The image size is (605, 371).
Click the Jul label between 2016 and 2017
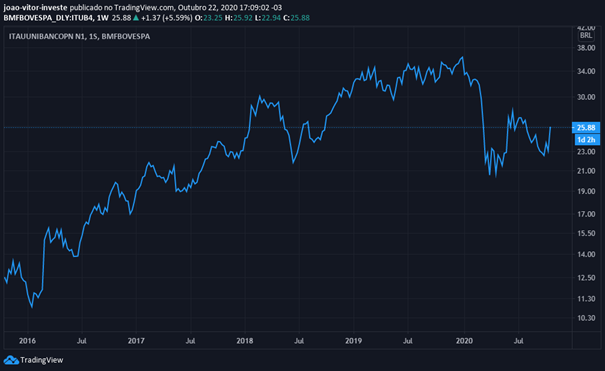coord(81,341)
